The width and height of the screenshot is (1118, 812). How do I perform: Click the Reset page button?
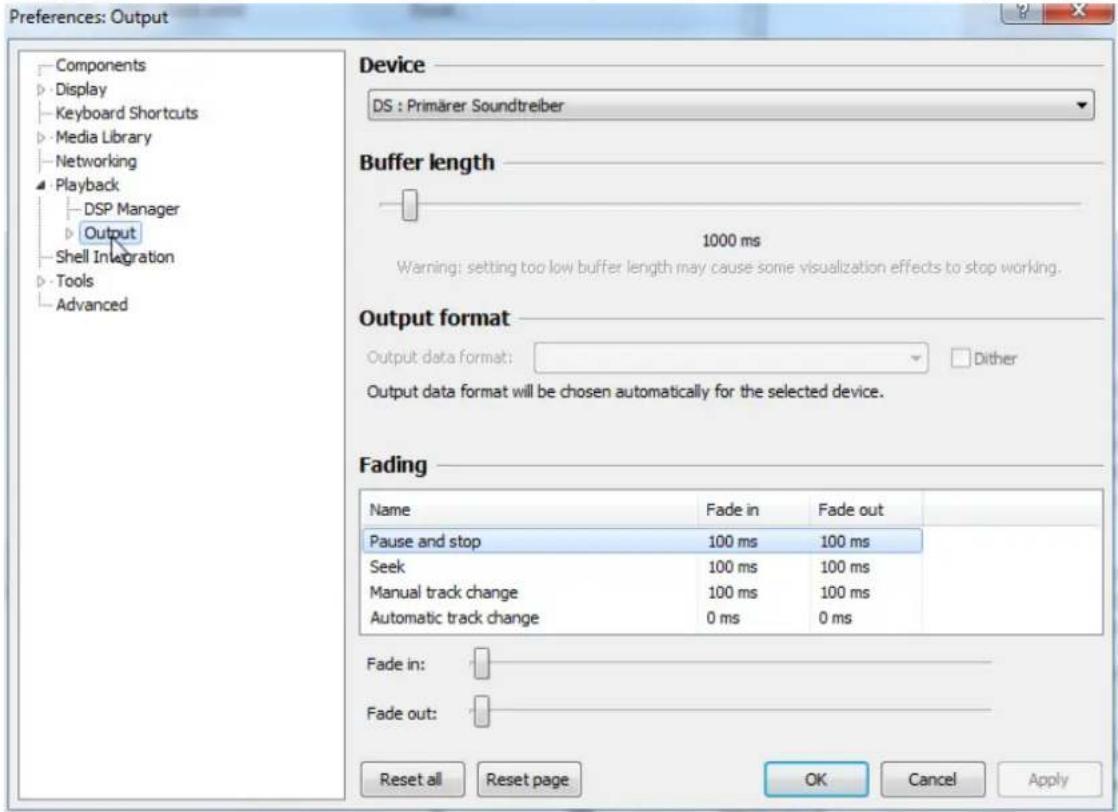pos(528,779)
